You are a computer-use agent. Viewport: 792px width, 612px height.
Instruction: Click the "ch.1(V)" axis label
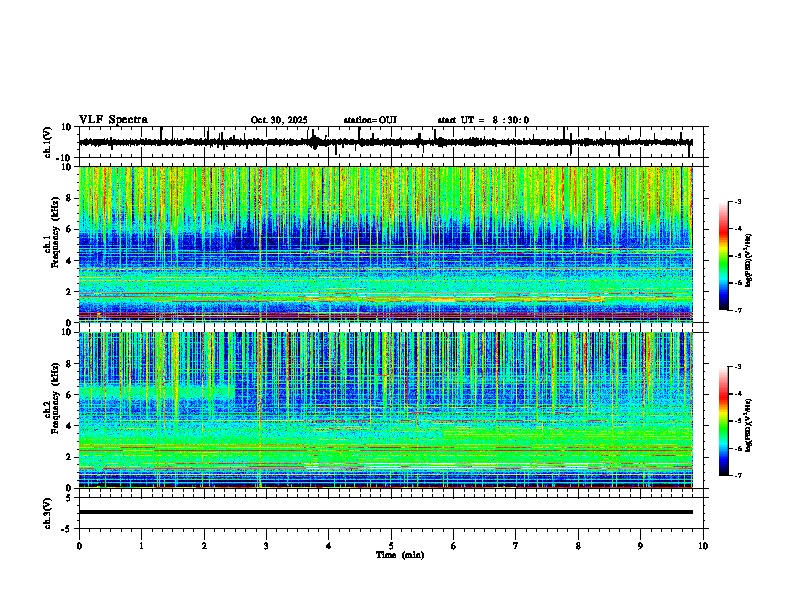[48, 142]
